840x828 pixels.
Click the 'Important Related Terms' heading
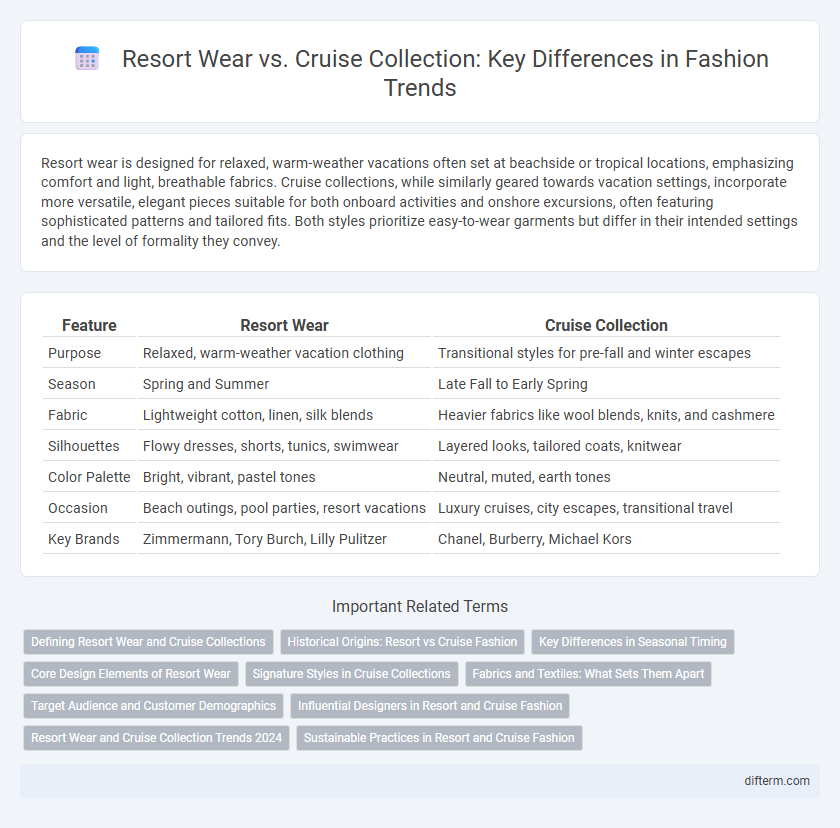coord(420,606)
